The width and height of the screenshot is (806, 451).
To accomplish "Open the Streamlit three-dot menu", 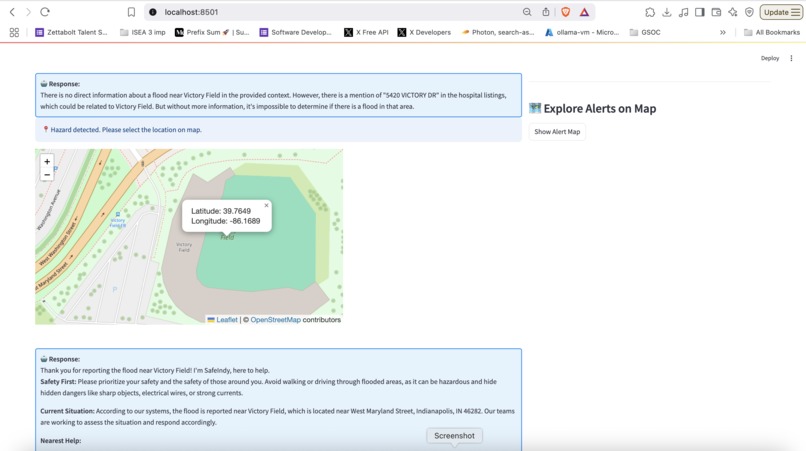I will pyautogui.click(x=791, y=58).
